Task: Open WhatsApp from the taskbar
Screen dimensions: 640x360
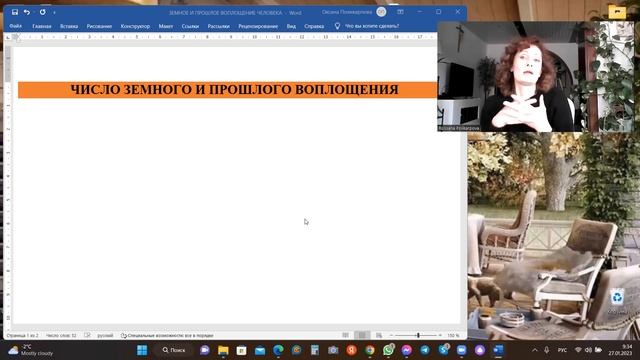Action: (x=388, y=350)
